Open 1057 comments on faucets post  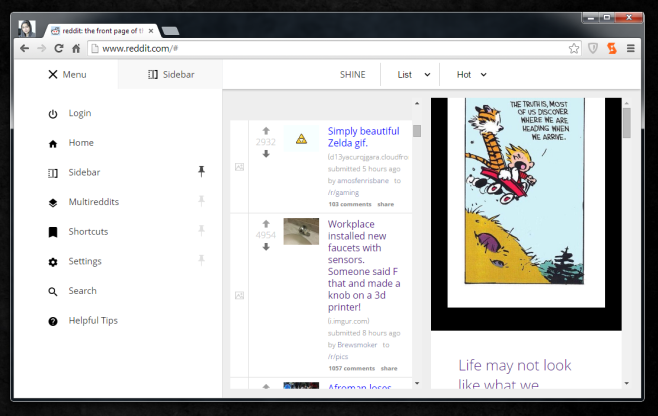click(352, 368)
